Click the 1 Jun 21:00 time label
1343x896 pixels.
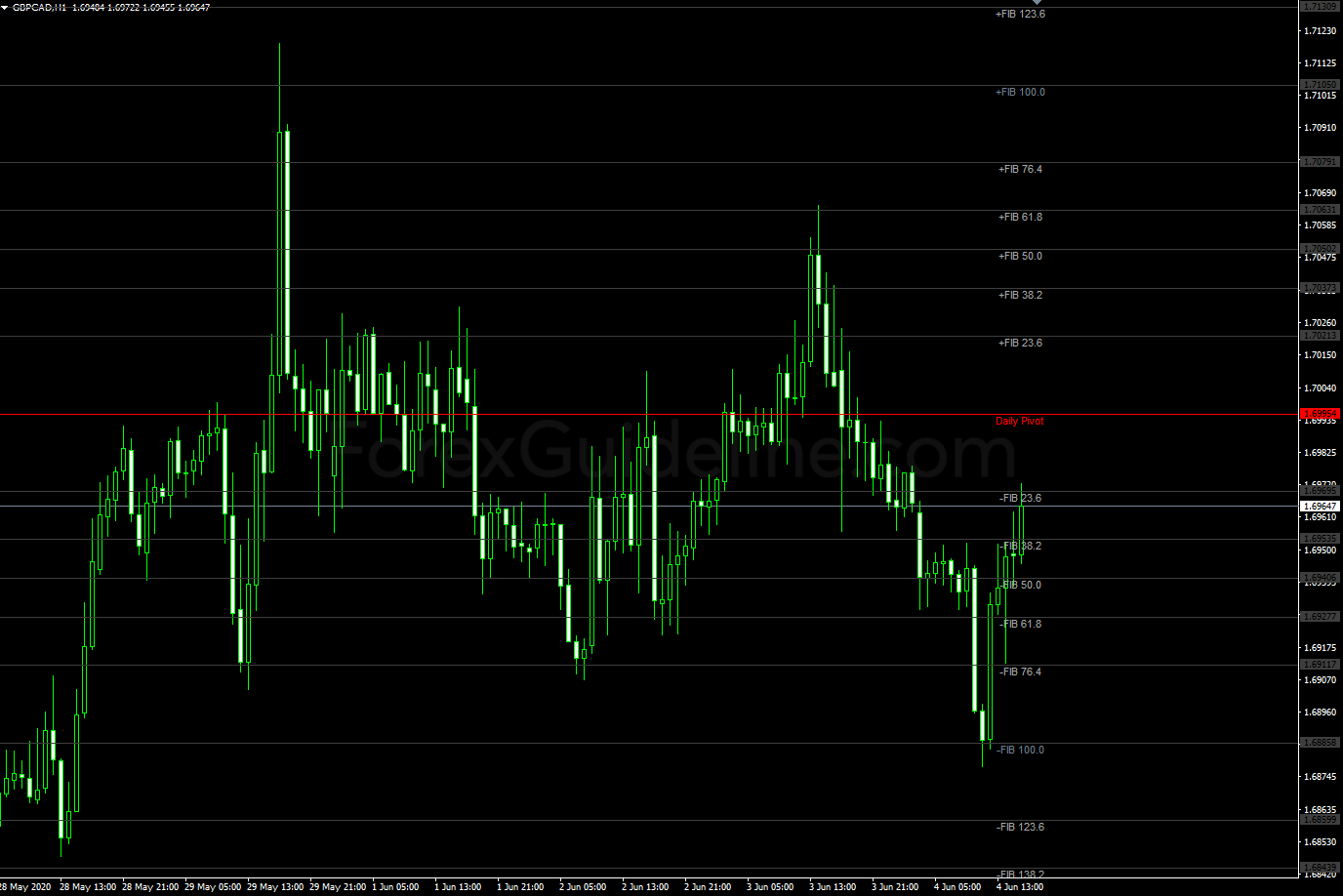[x=520, y=887]
